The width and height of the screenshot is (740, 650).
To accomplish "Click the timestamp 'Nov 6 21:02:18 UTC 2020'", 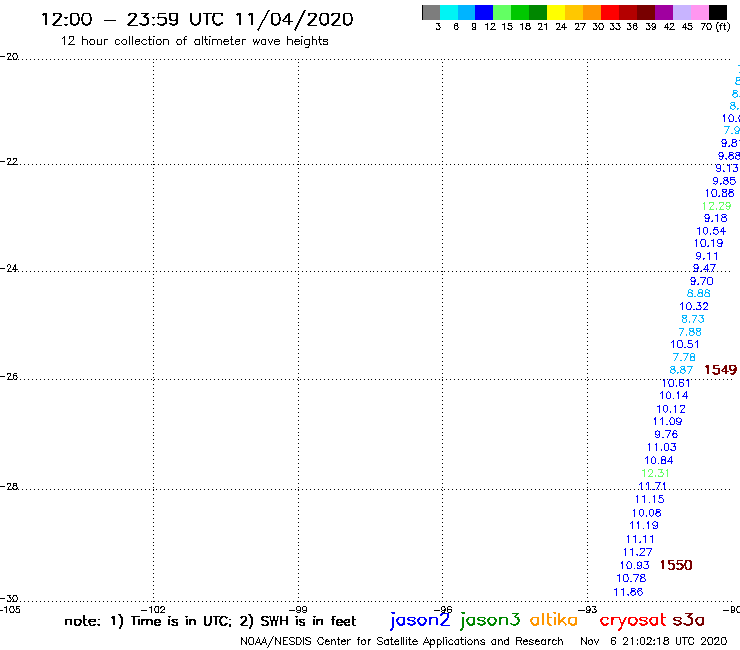I will click(654, 642).
